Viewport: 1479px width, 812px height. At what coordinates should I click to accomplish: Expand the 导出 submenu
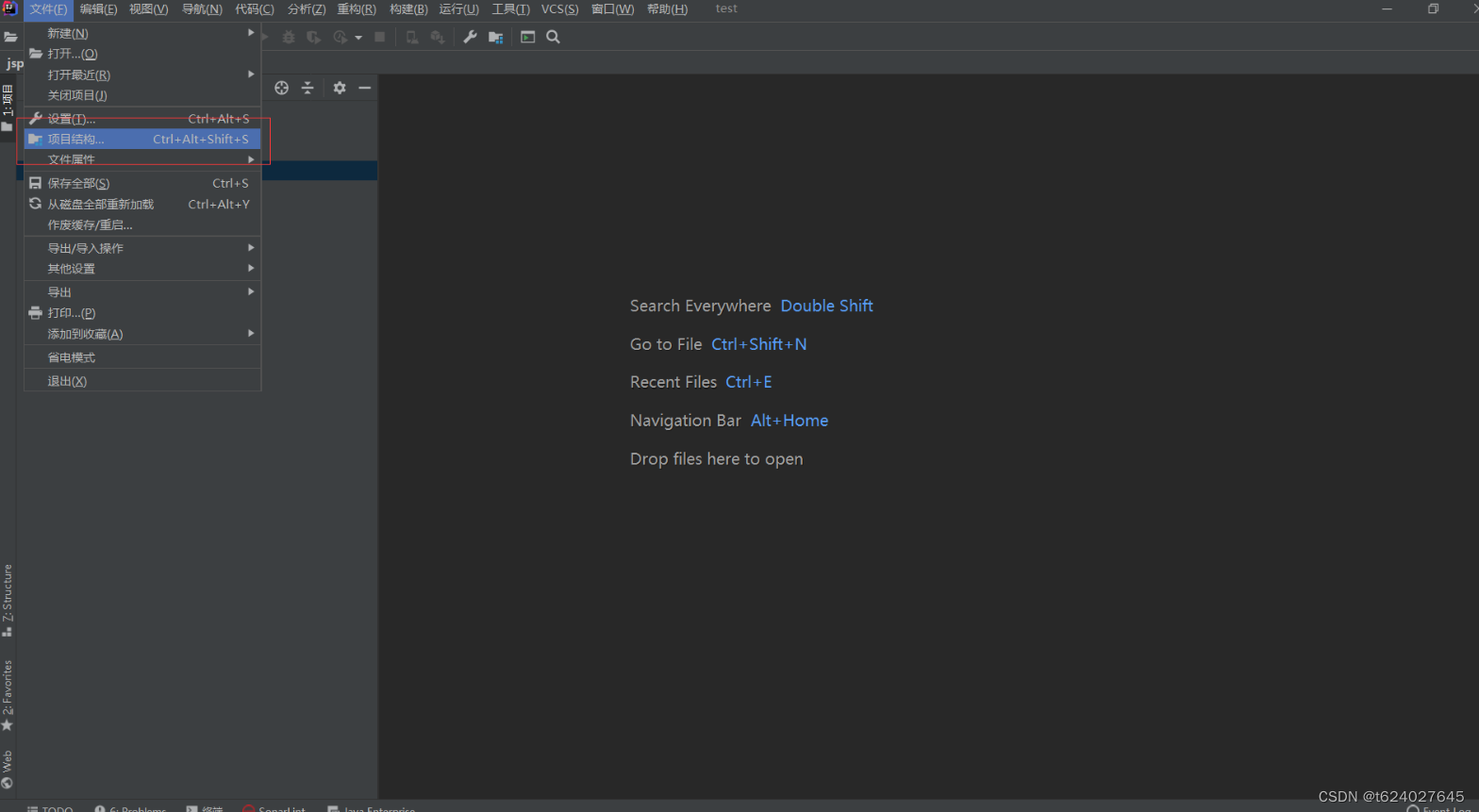coord(142,292)
